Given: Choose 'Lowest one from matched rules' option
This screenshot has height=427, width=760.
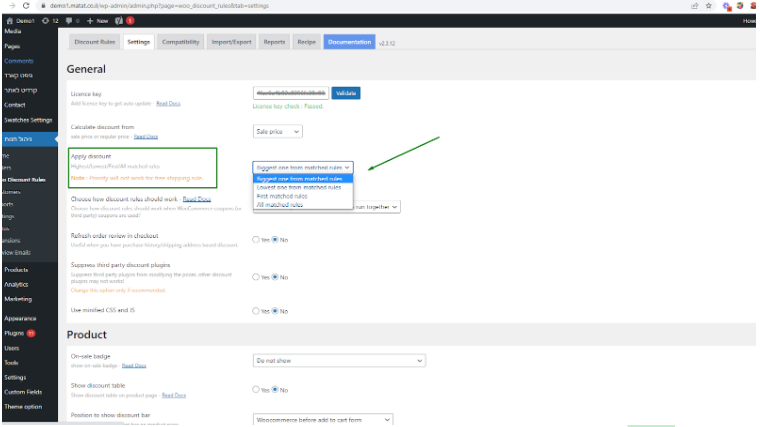Looking at the screenshot, I should click(299, 187).
